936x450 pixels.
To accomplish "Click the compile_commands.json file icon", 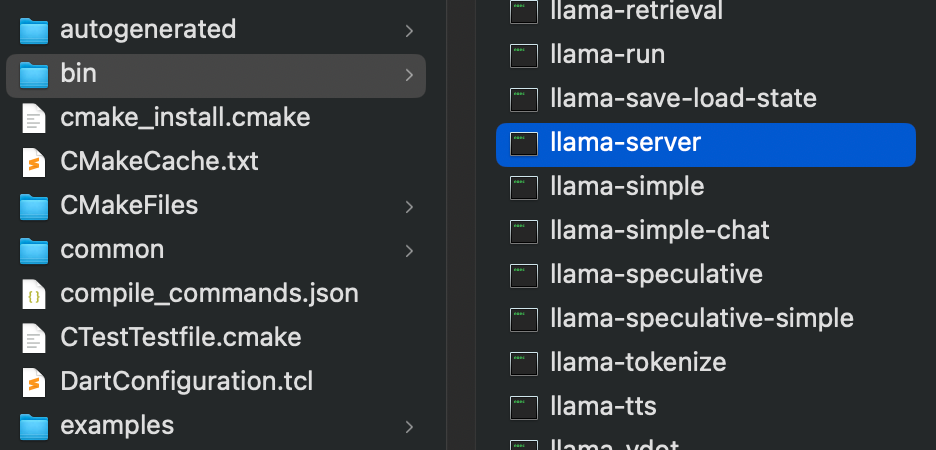I will 33,294.
